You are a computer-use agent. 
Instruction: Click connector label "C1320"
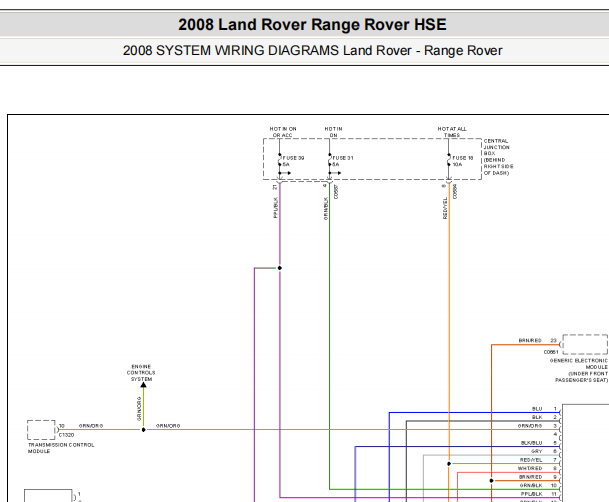tap(66, 435)
